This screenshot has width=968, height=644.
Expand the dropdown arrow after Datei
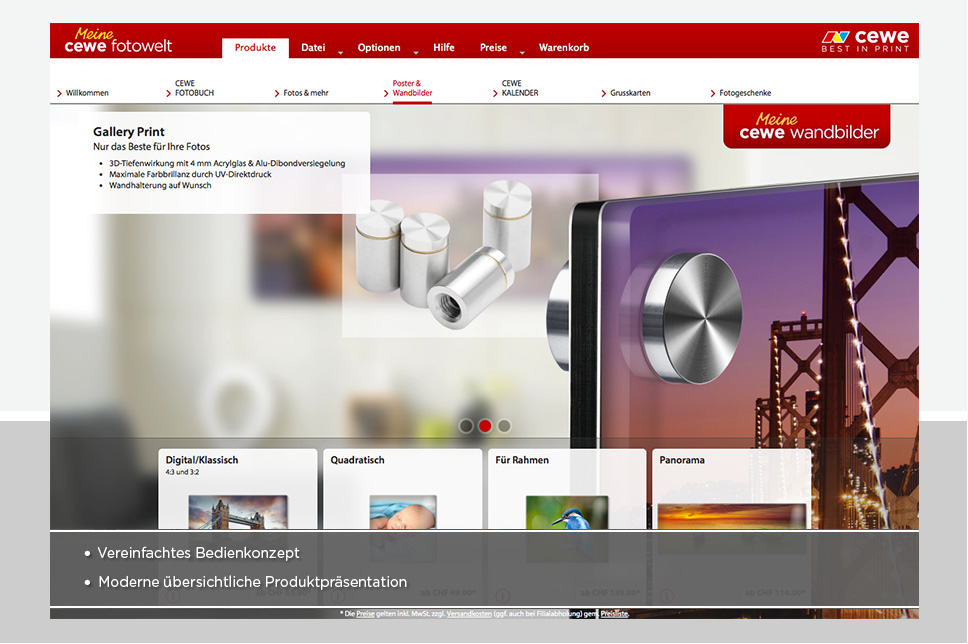tap(340, 53)
